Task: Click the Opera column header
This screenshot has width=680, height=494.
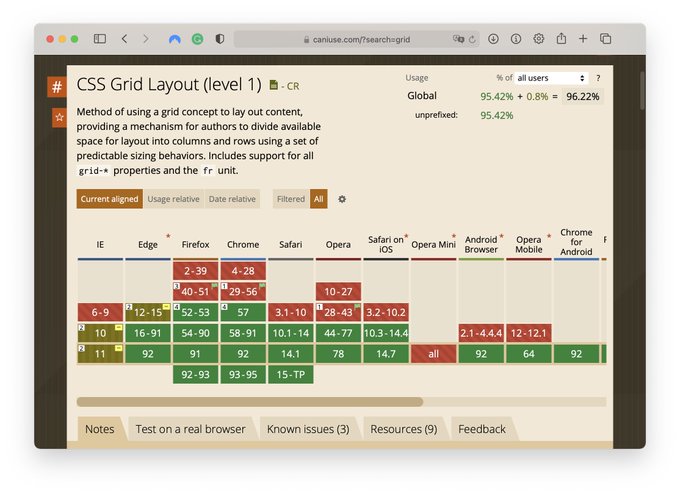Action: pyautogui.click(x=338, y=244)
